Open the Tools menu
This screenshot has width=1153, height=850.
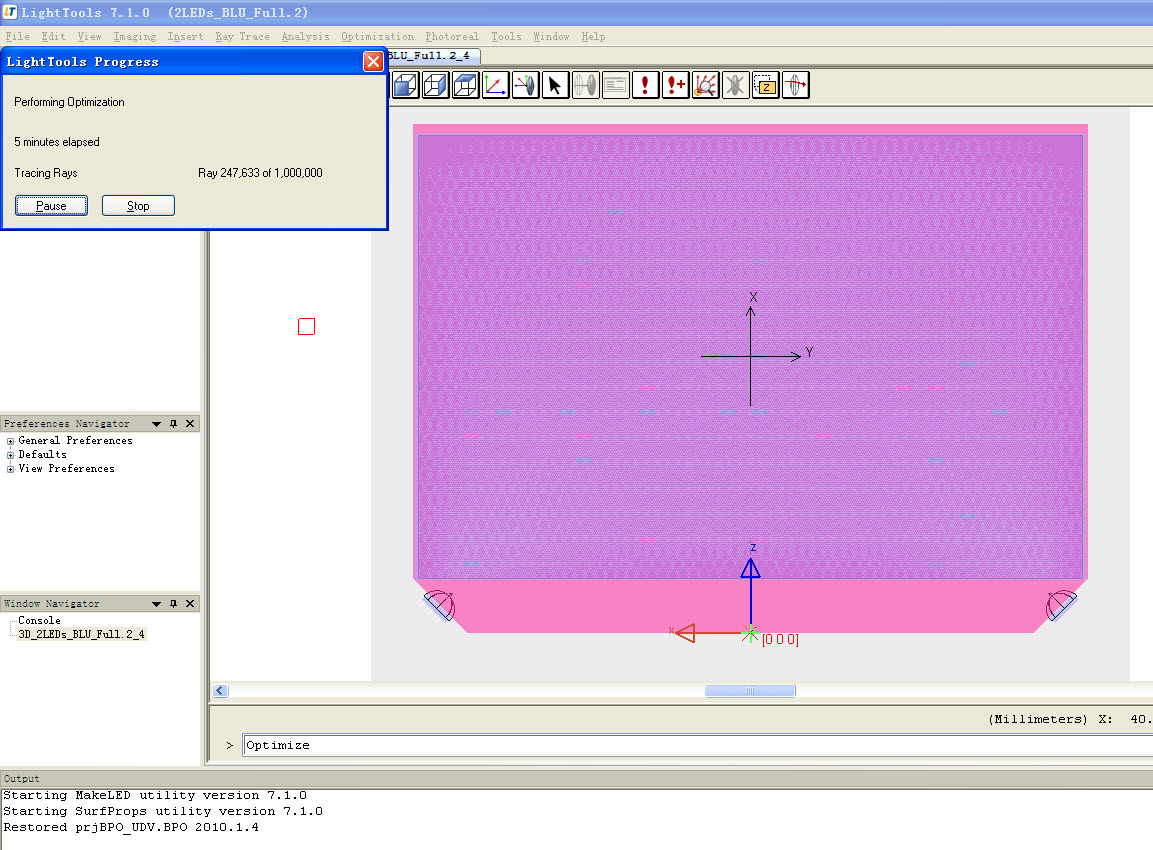[506, 36]
